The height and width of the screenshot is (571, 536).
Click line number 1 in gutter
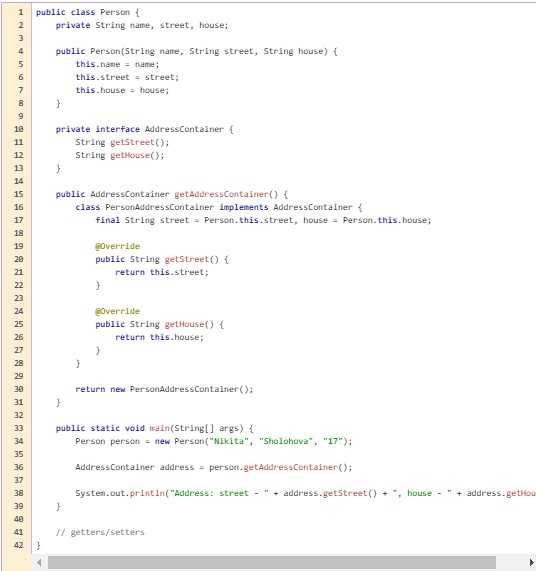pos(21,12)
